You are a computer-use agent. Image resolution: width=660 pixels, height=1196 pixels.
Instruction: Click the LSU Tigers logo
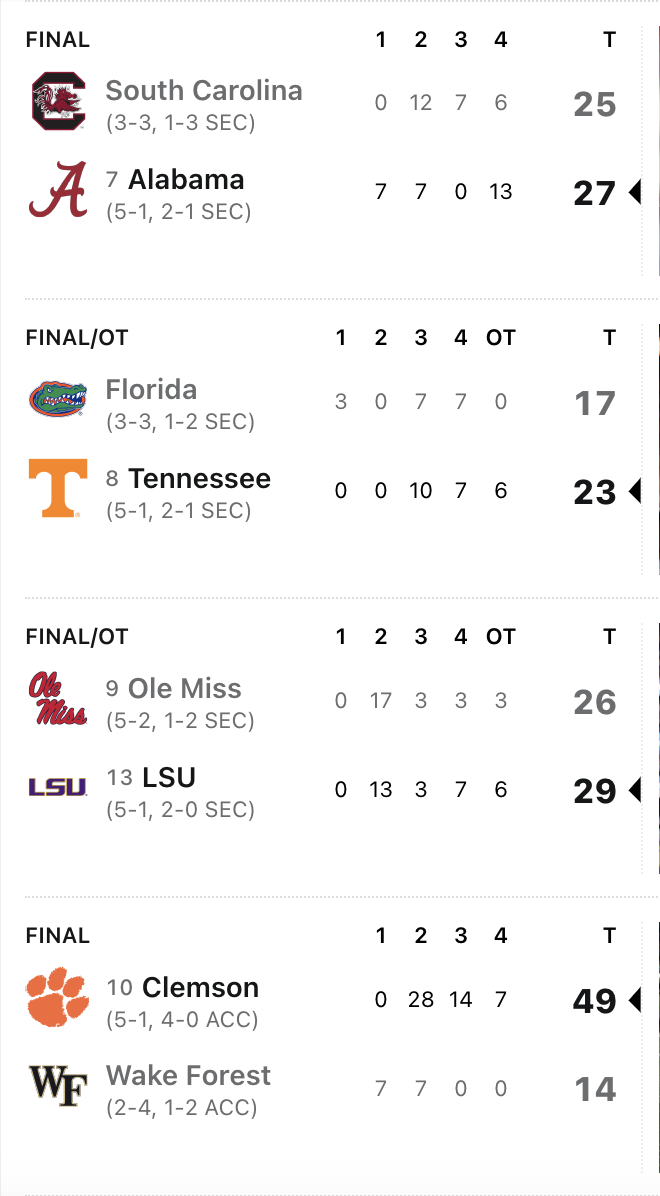58,788
